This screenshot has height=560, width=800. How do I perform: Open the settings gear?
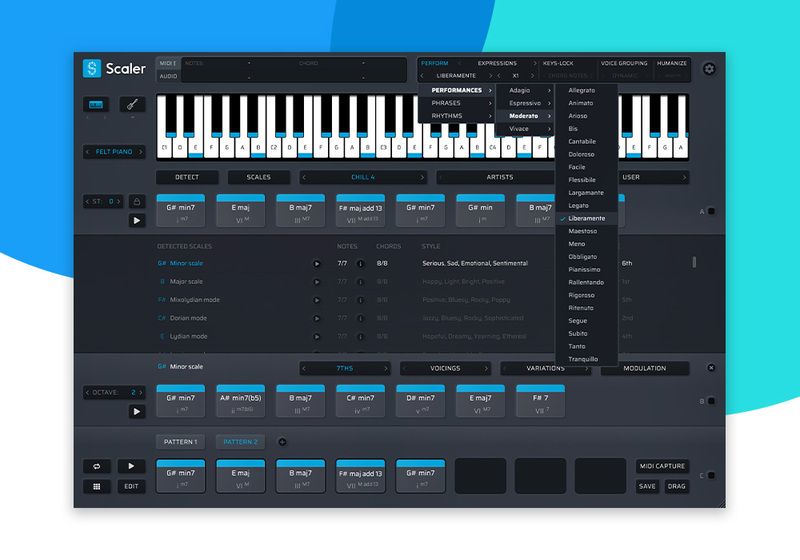coord(709,69)
